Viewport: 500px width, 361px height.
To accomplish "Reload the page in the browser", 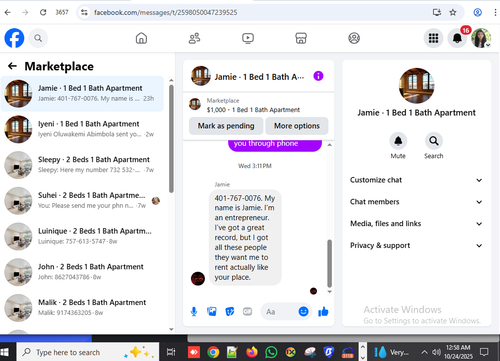I will point(43,12).
